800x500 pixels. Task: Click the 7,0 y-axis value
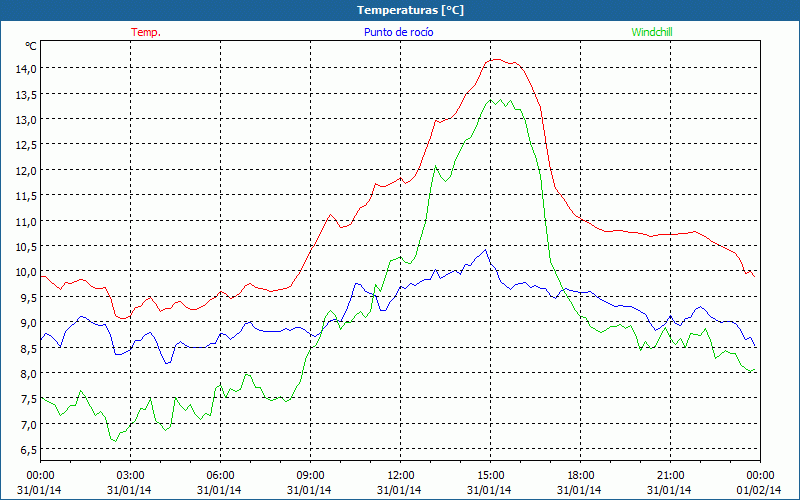coord(28,424)
